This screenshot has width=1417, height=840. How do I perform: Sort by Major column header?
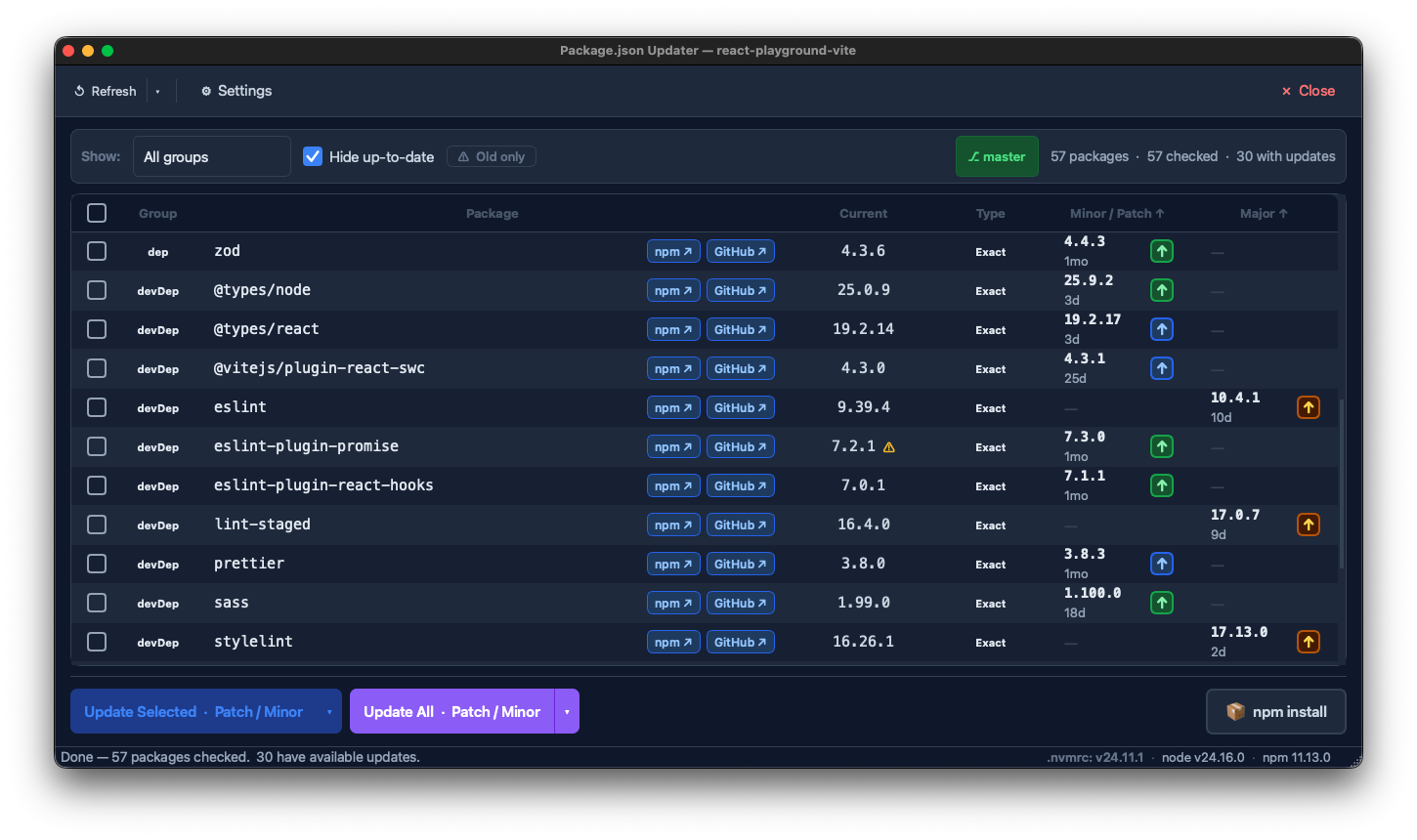1264,213
